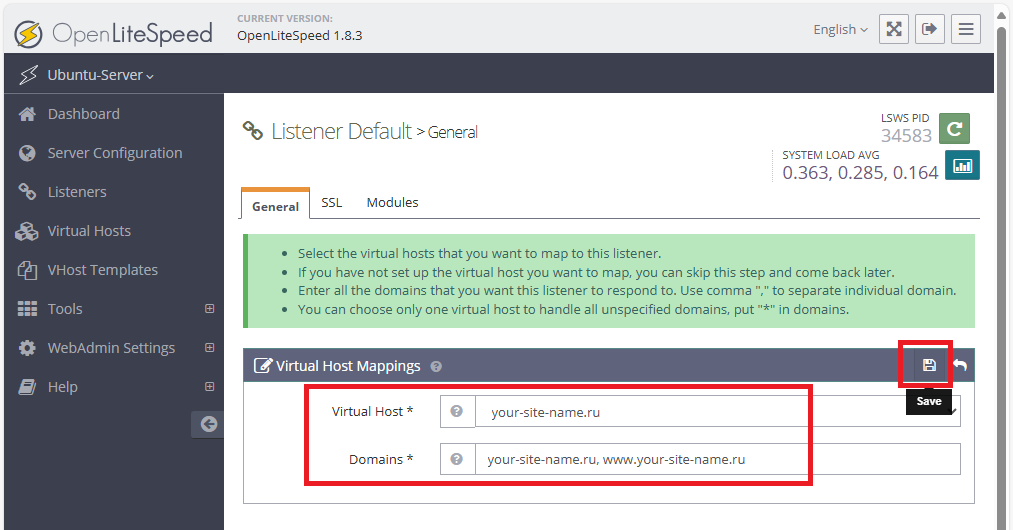Open Server Configuration in the sidebar
The image size is (1013, 530).
point(114,153)
